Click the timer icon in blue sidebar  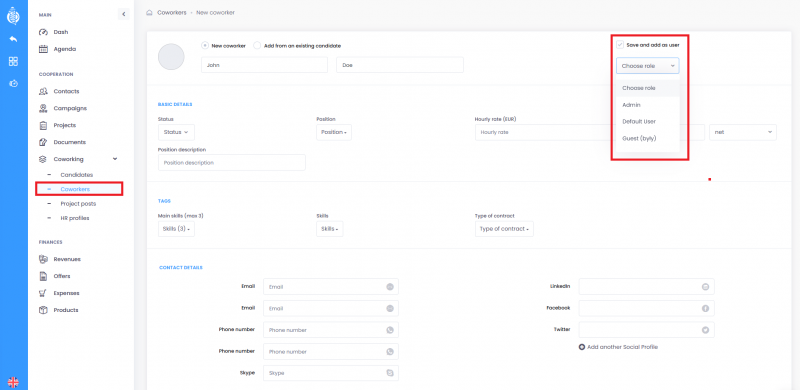pos(13,83)
